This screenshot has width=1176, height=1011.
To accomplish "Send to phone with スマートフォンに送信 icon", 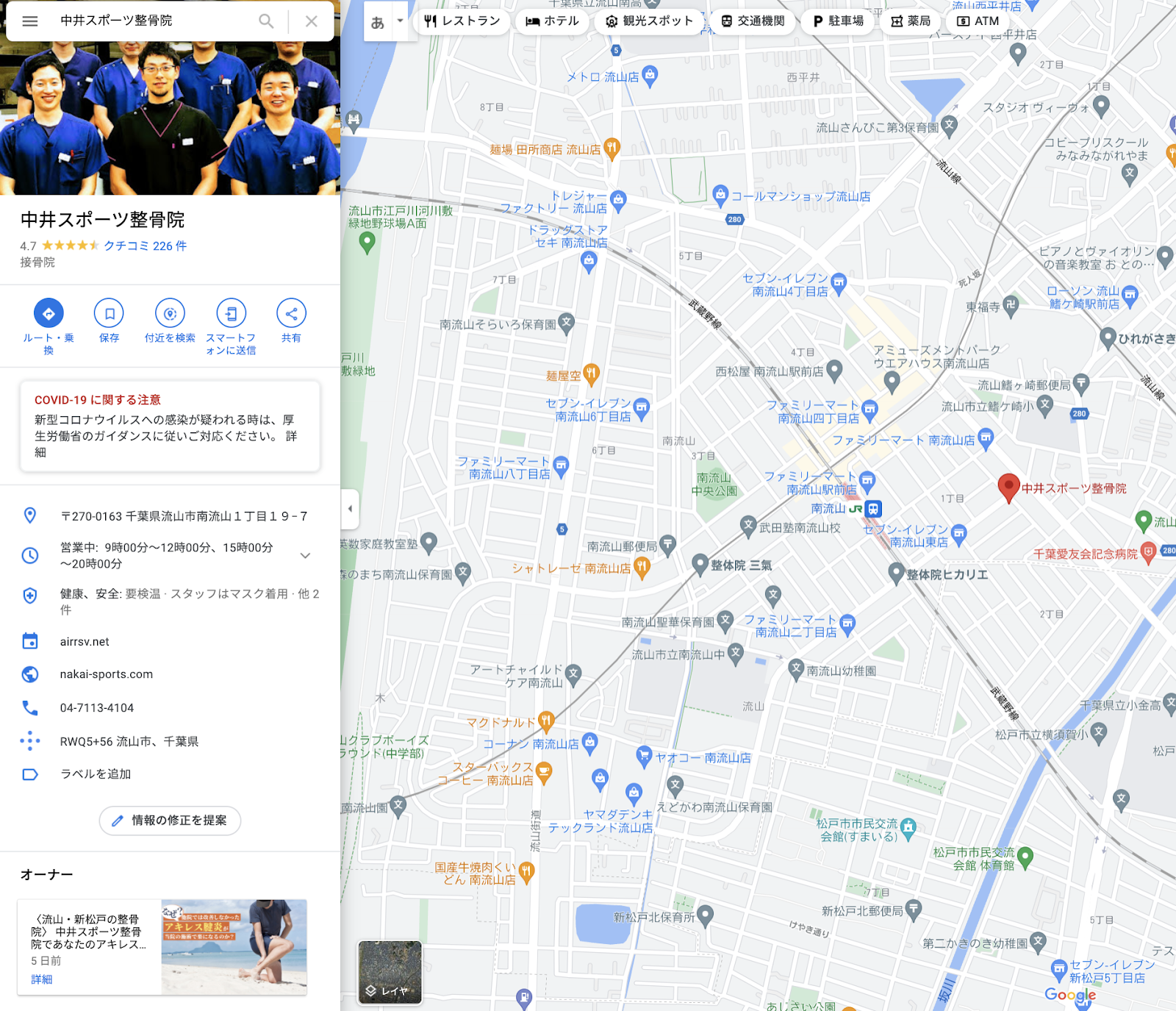I will (x=231, y=313).
